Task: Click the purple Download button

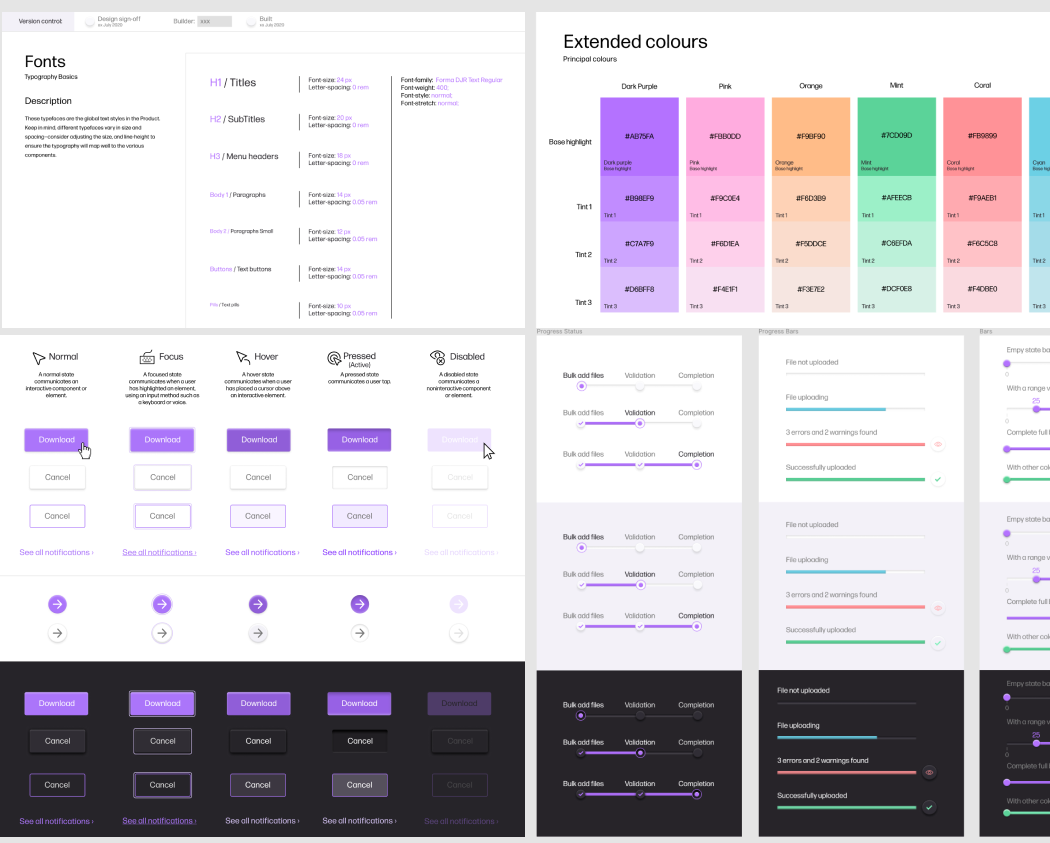Action: pos(56,439)
